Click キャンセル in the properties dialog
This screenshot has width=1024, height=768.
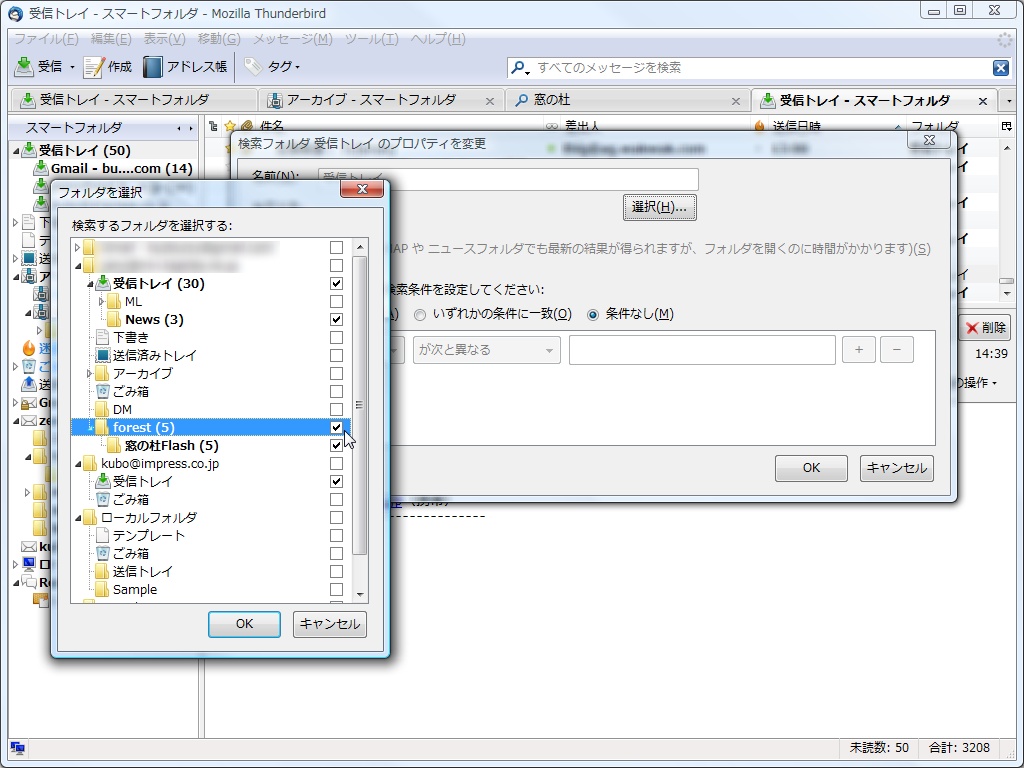click(x=897, y=468)
